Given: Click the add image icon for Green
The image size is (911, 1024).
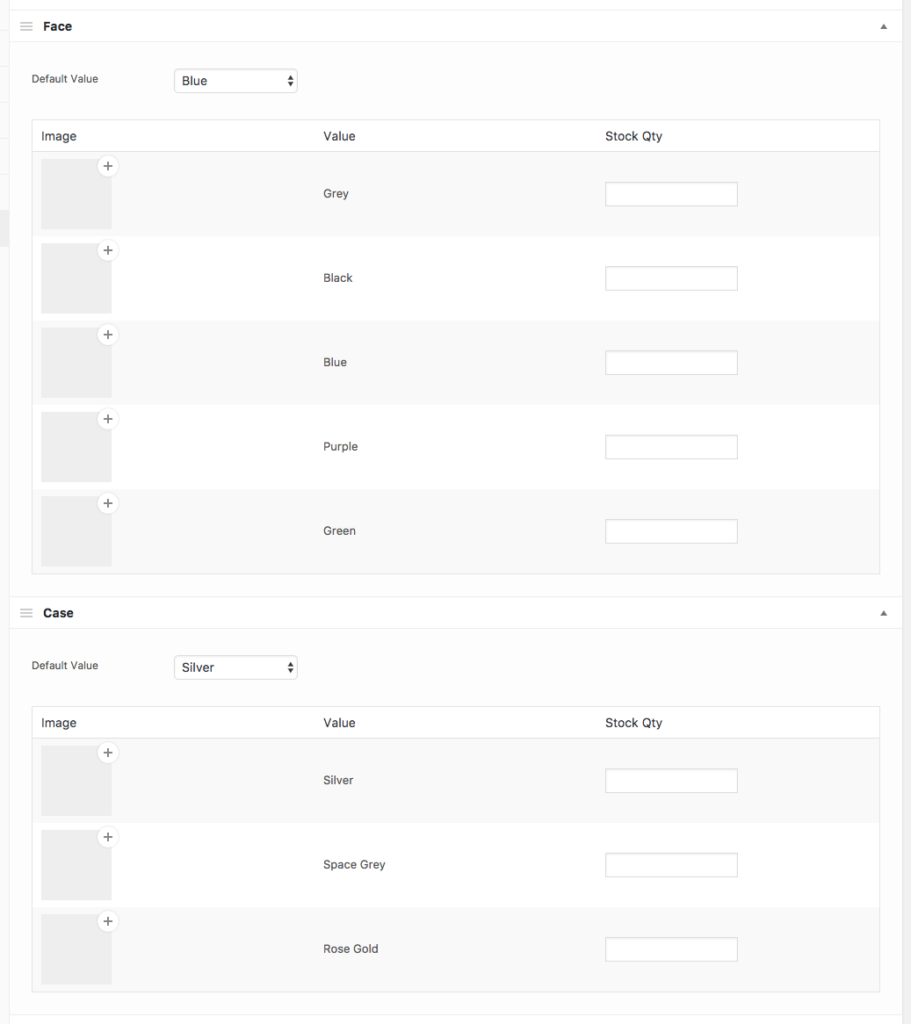Looking at the screenshot, I should (x=108, y=503).
